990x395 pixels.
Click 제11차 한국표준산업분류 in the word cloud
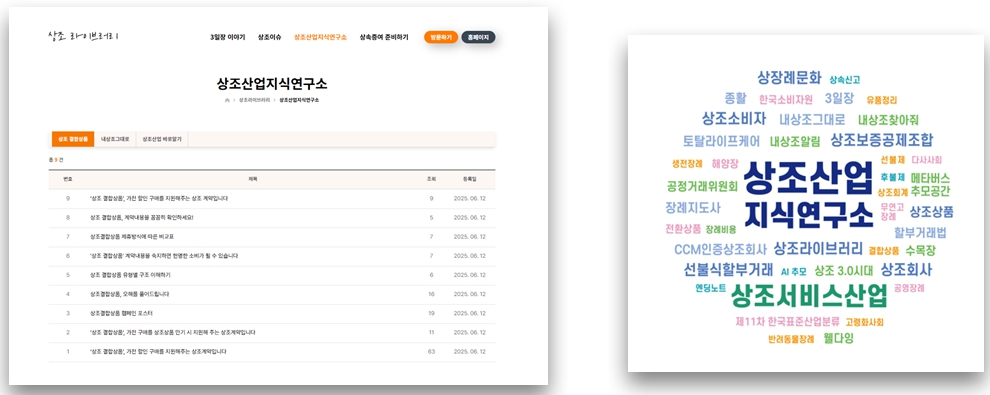(x=787, y=322)
